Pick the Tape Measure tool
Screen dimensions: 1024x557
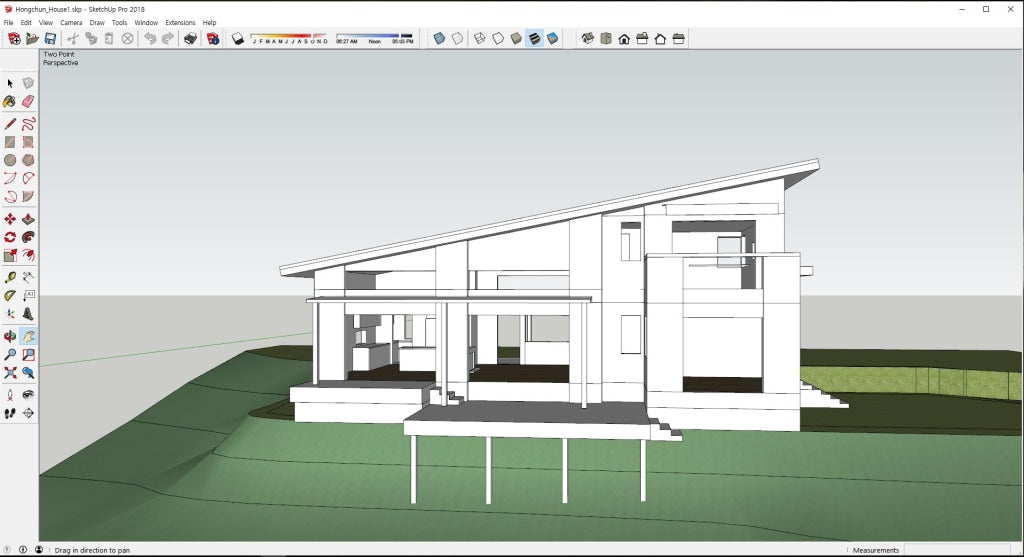click(10, 278)
